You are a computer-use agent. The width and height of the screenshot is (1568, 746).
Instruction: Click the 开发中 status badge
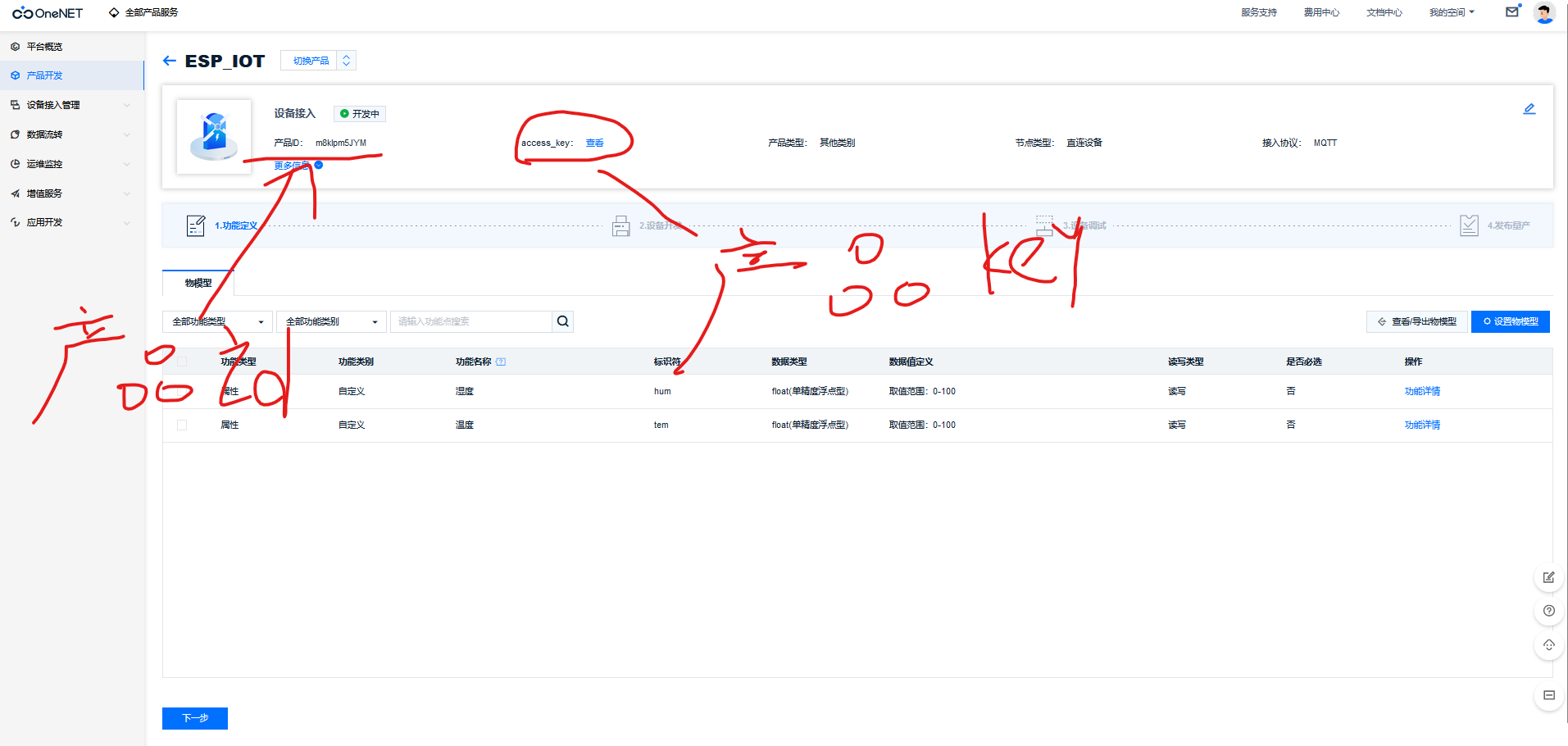360,114
